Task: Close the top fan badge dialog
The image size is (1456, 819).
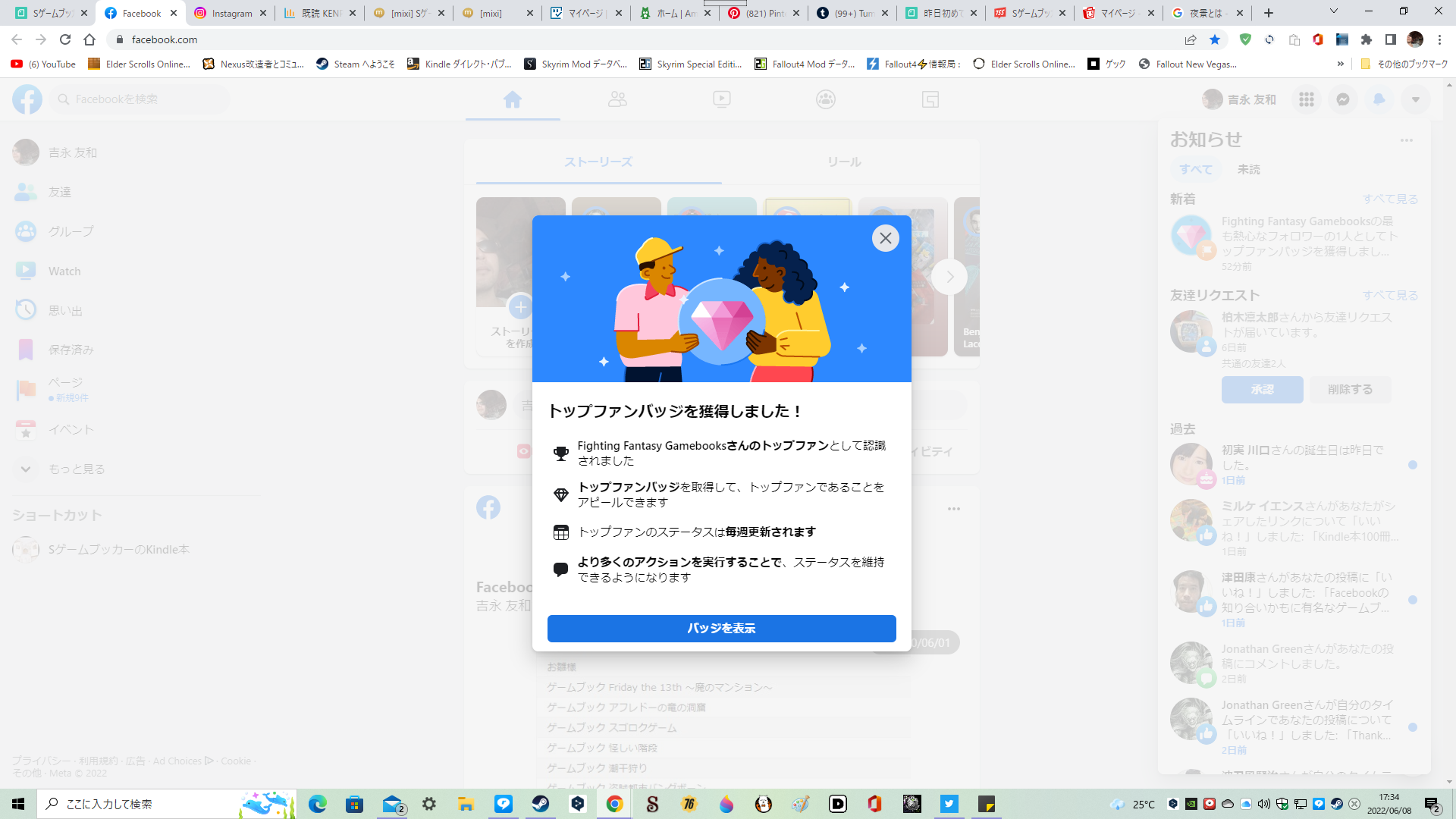Action: [x=885, y=238]
